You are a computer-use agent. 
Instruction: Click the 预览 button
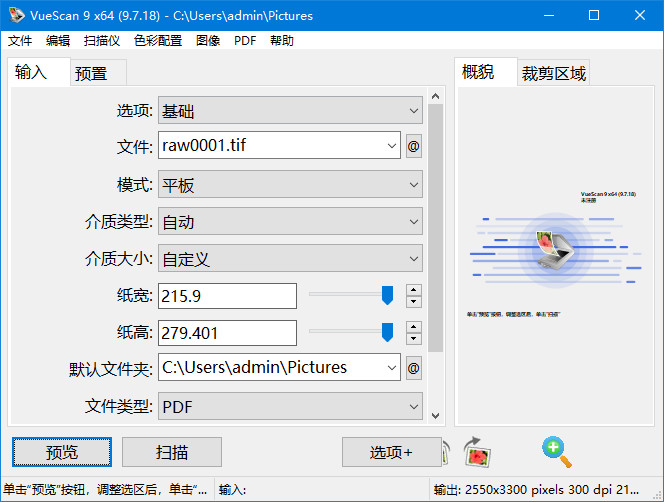click(62, 452)
